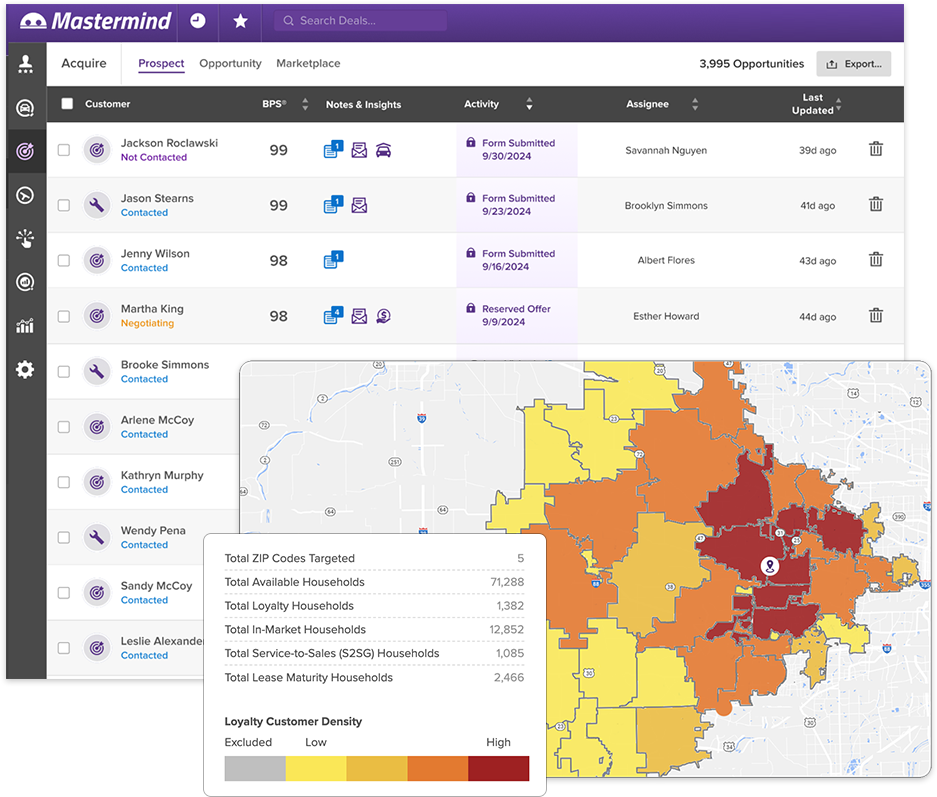Image resolution: width=937 pixels, height=797 pixels.
Task: Click the analytics bar chart icon in the sidebar
Action: click(x=26, y=326)
